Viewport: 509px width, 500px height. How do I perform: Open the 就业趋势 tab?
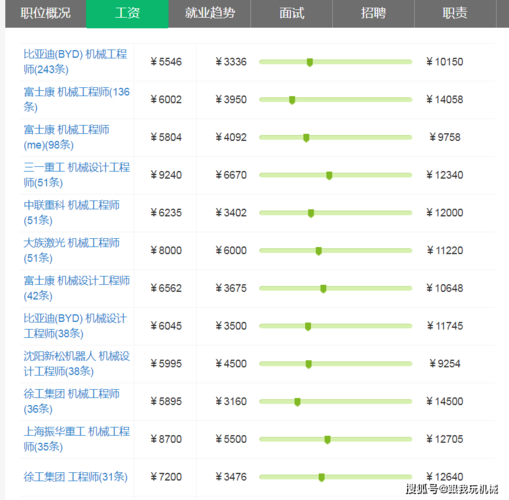tap(209, 14)
